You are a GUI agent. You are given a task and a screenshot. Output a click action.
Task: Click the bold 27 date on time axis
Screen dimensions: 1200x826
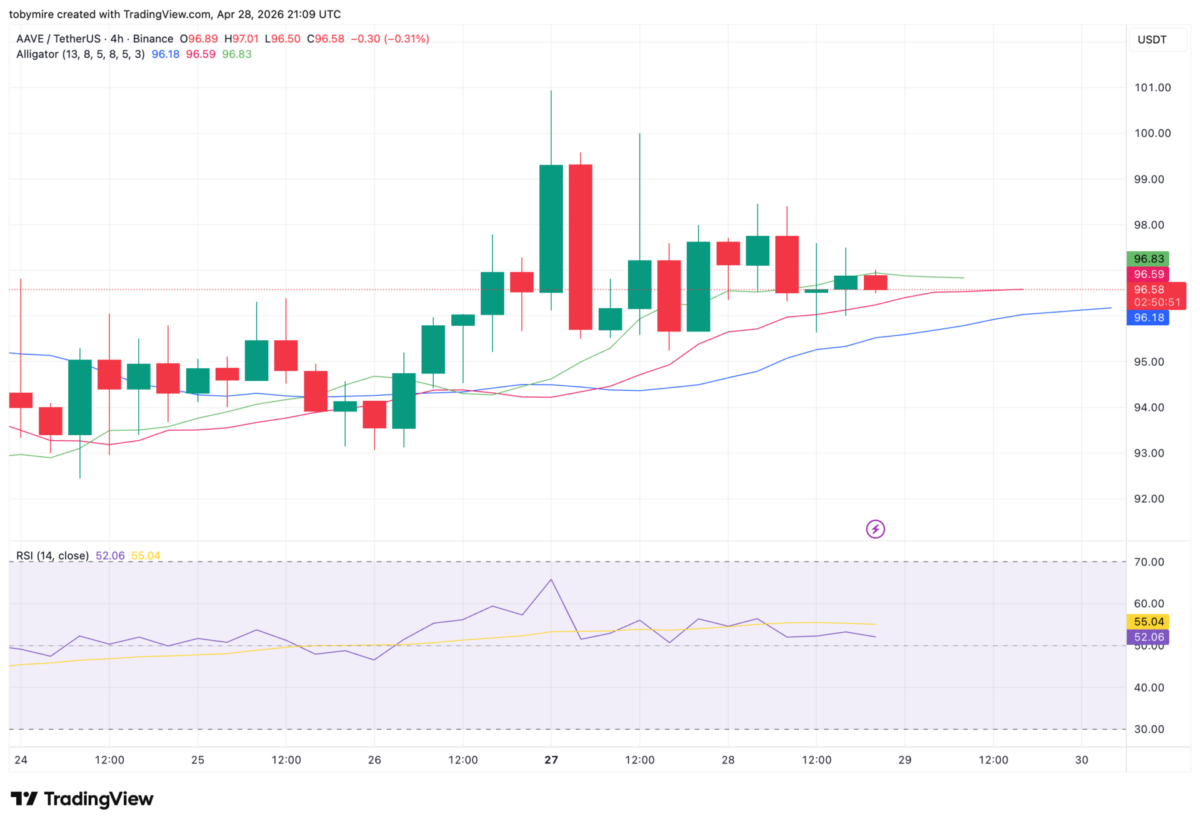click(551, 760)
